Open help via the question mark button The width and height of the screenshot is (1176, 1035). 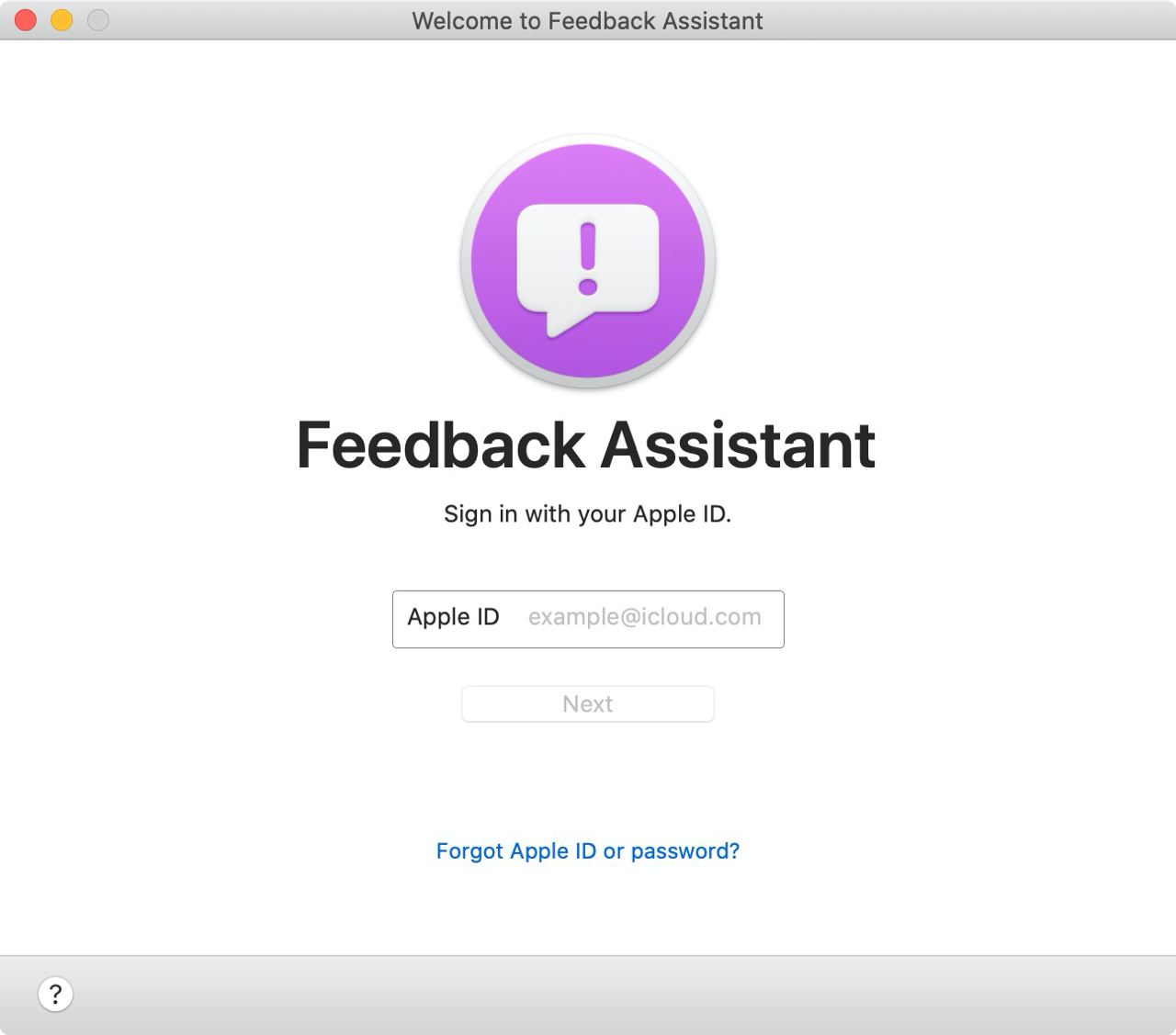pos(55,994)
